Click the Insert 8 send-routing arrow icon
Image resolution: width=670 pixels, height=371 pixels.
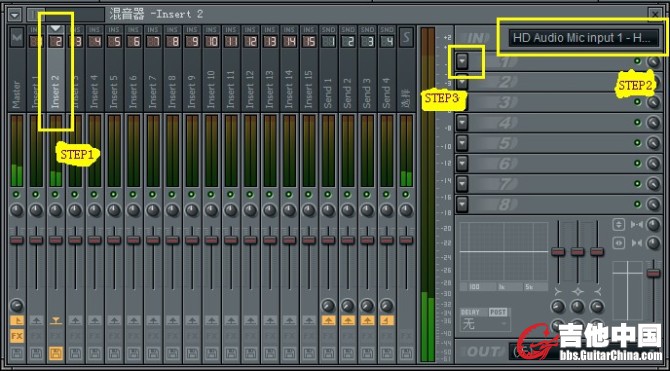(x=173, y=321)
